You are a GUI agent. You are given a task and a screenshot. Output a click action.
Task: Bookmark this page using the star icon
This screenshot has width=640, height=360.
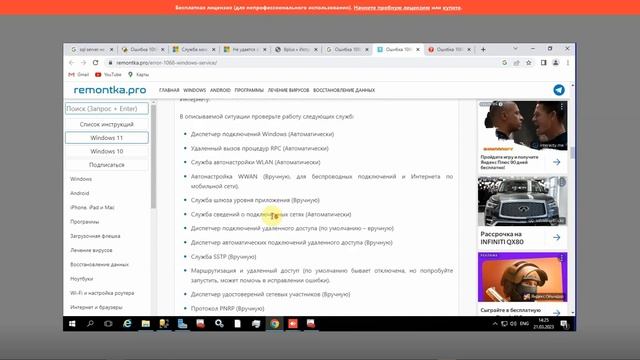[529, 63]
